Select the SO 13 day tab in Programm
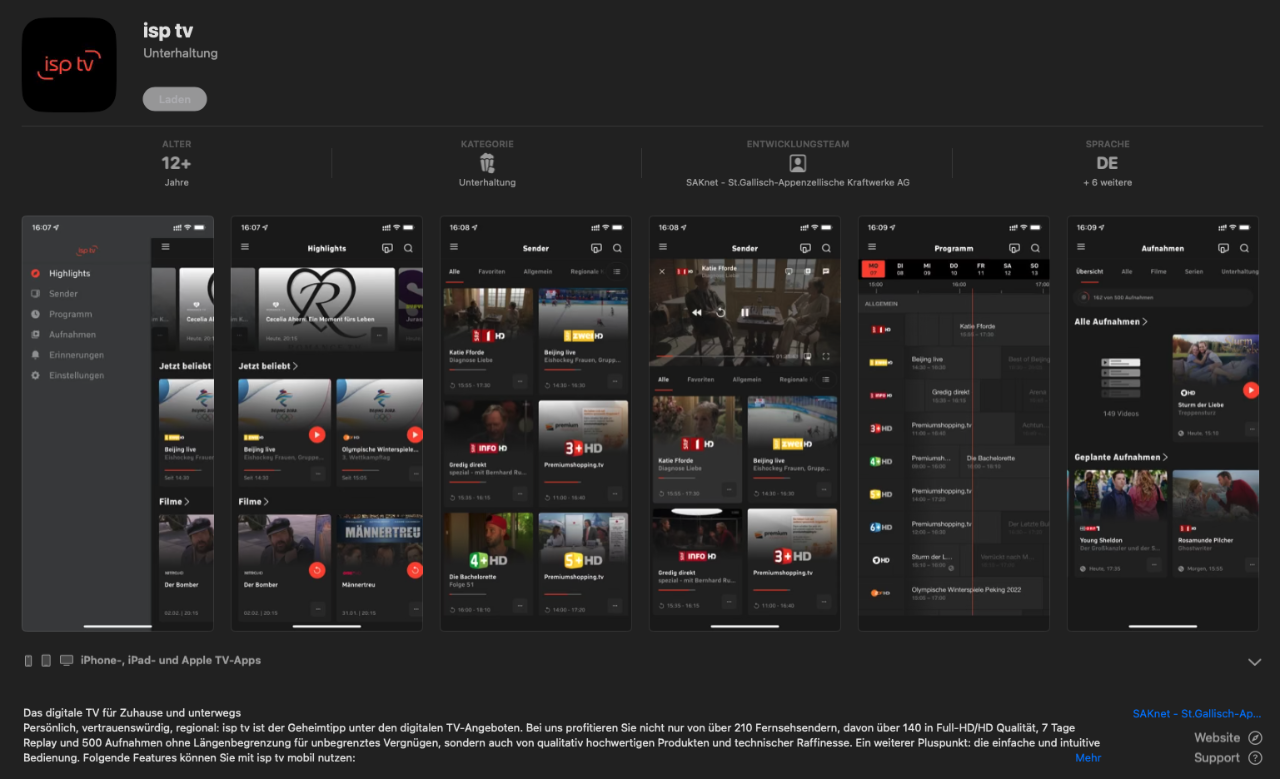The image size is (1280, 779). click(x=1034, y=269)
